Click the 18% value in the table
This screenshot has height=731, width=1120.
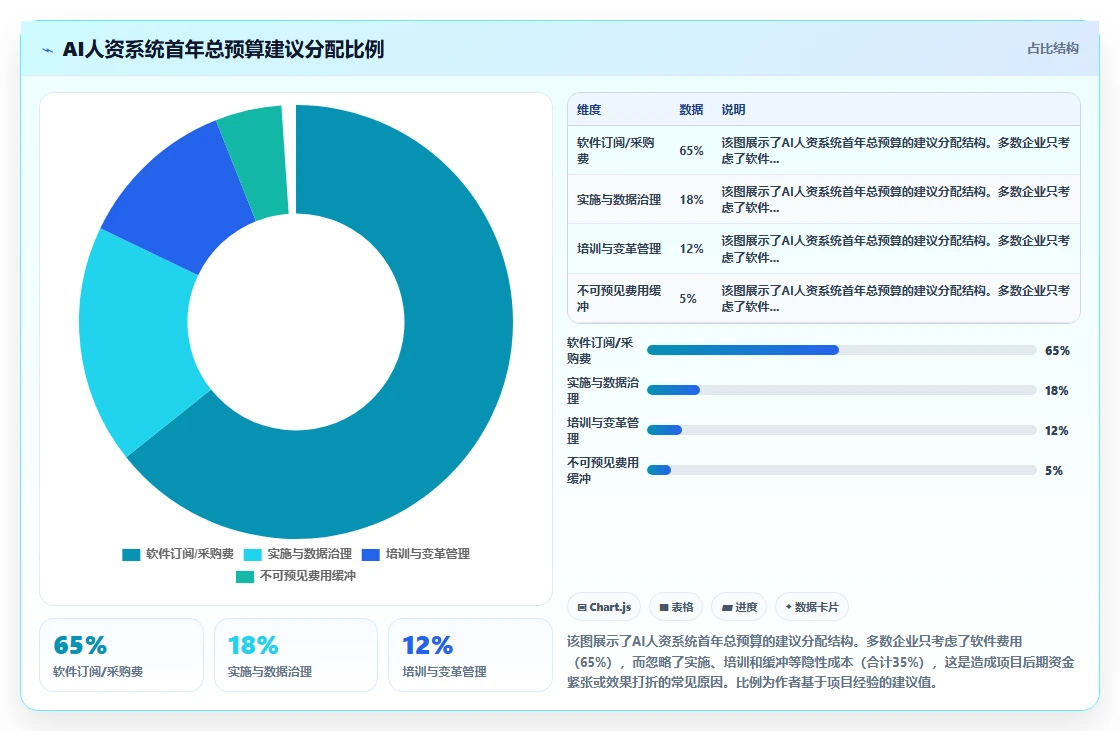pyautogui.click(x=691, y=200)
